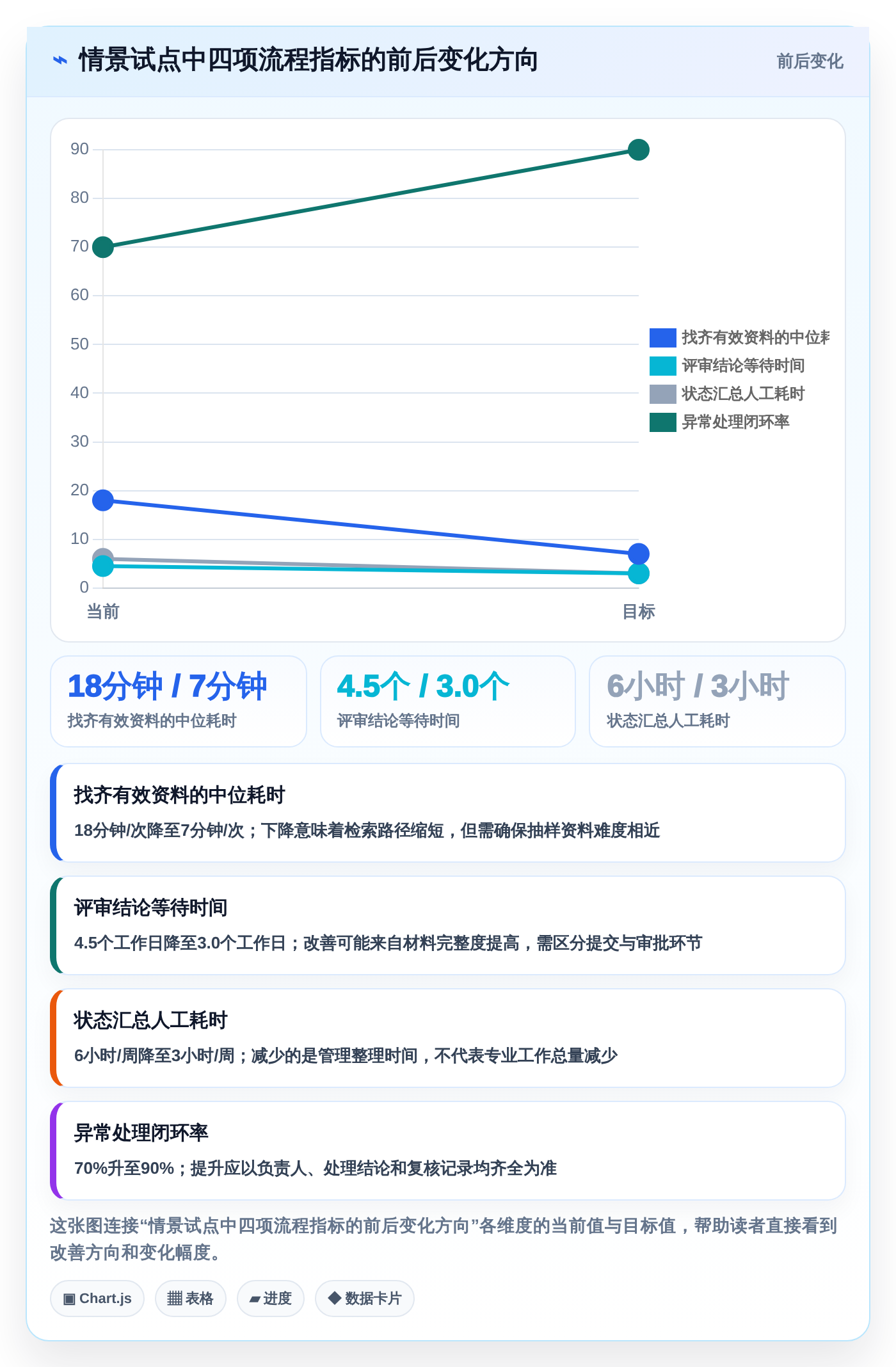The width and height of the screenshot is (896, 1367).
Task: Open the 6小时 / 3小时 stat card
Action: pos(717,701)
